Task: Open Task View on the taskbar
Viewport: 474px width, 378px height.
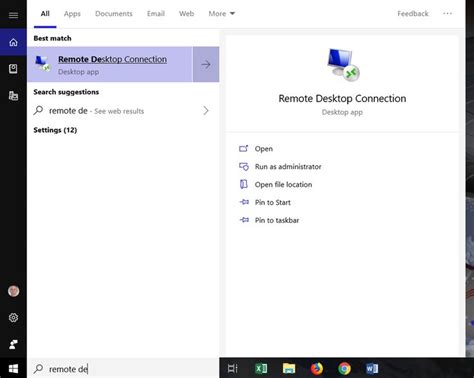Action: (x=232, y=368)
